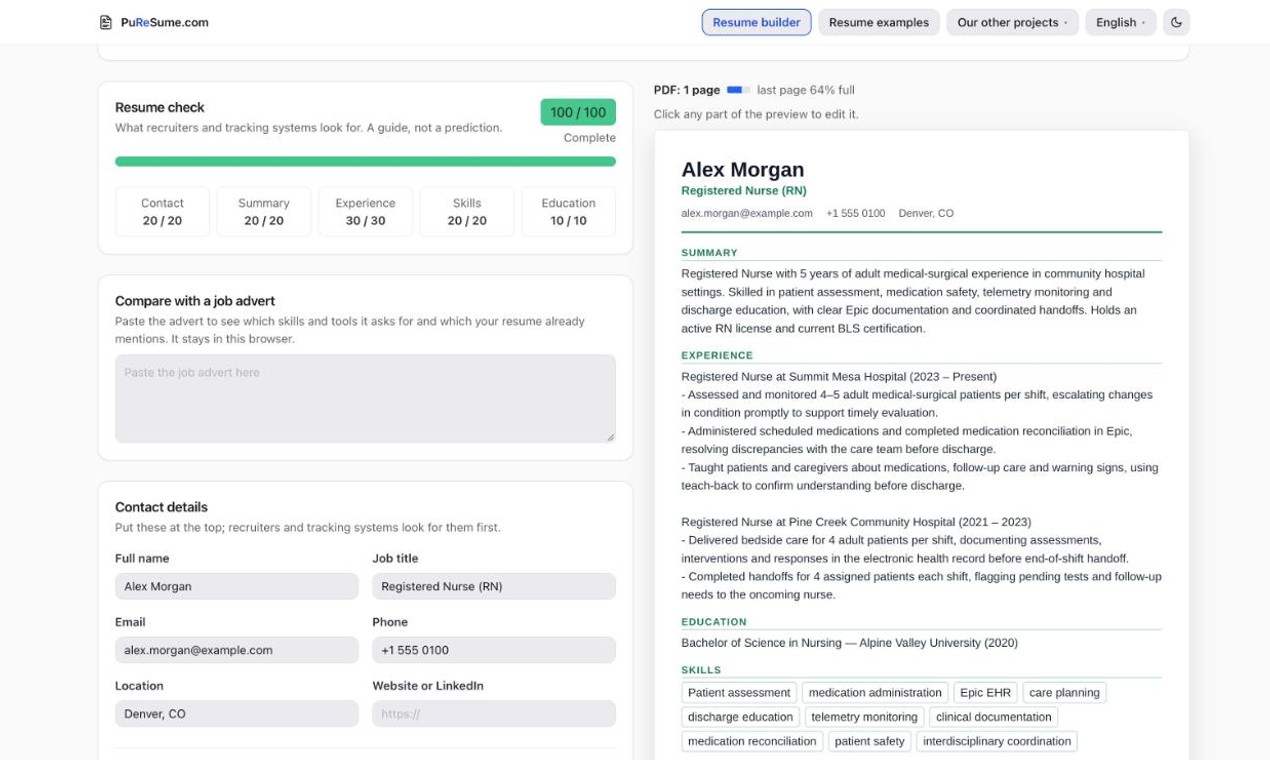This screenshot has height=760, width=1270.
Task: Open the Resume builder tab
Action: [x=756, y=22]
